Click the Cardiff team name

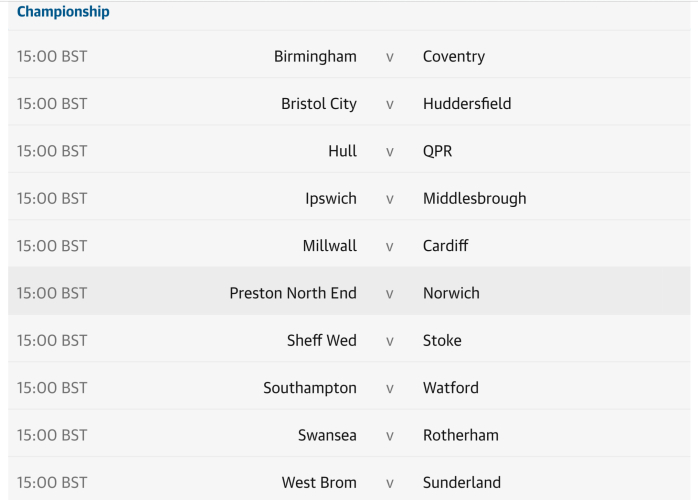(x=445, y=246)
